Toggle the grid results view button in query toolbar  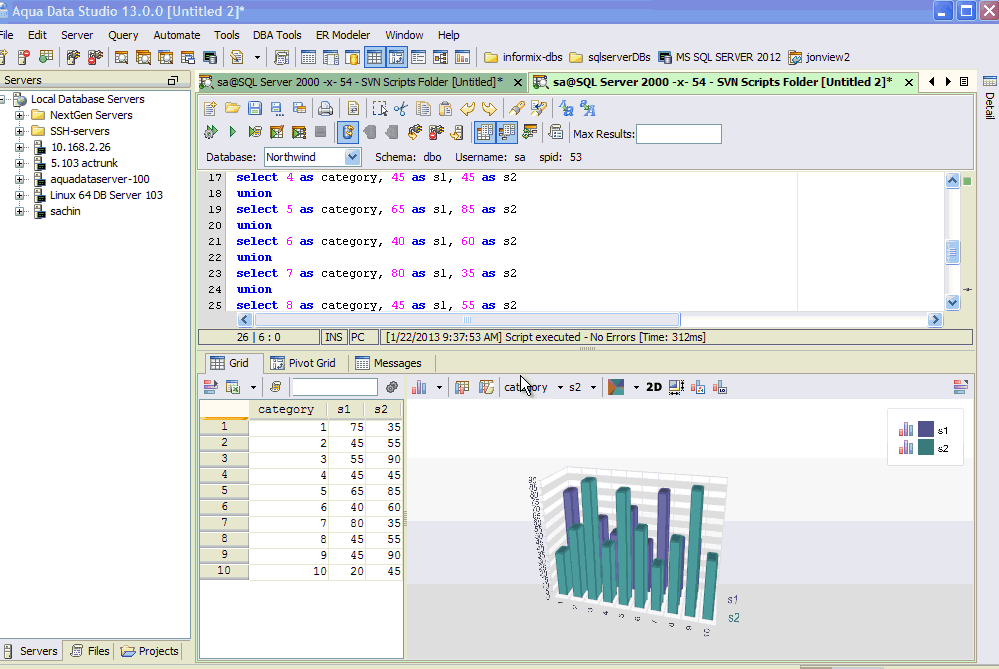484,132
